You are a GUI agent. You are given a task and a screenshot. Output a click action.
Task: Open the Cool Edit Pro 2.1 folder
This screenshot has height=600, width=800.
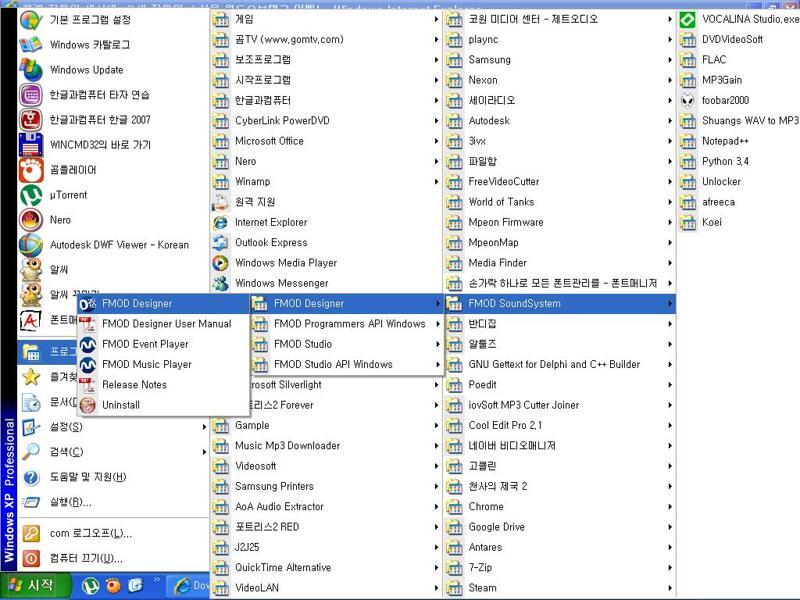click(x=560, y=426)
